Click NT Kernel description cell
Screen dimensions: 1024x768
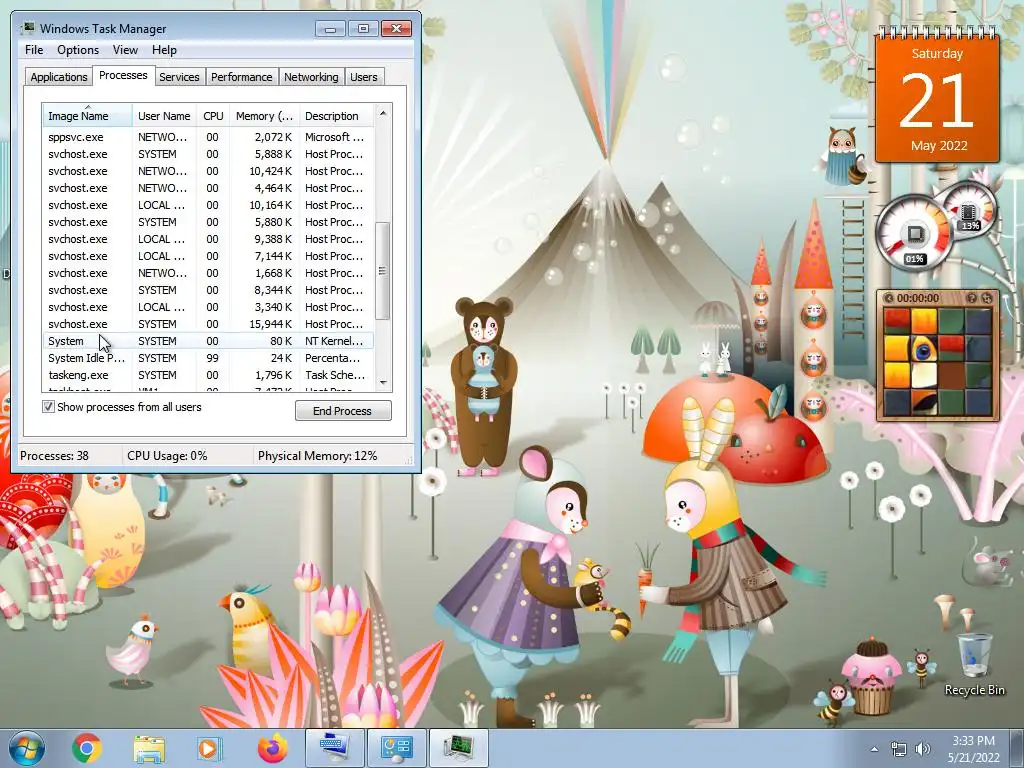pos(334,341)
